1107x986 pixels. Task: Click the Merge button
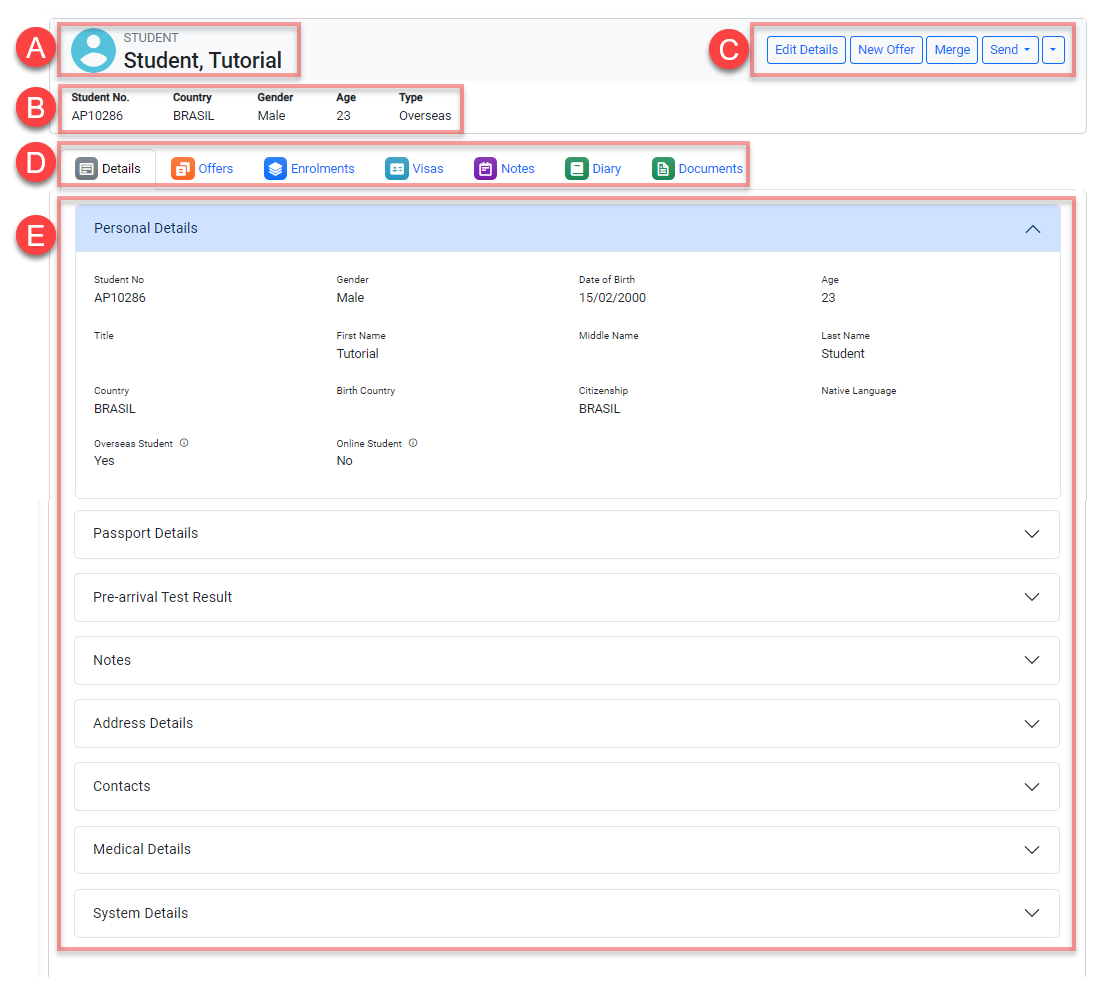[952, 50]
